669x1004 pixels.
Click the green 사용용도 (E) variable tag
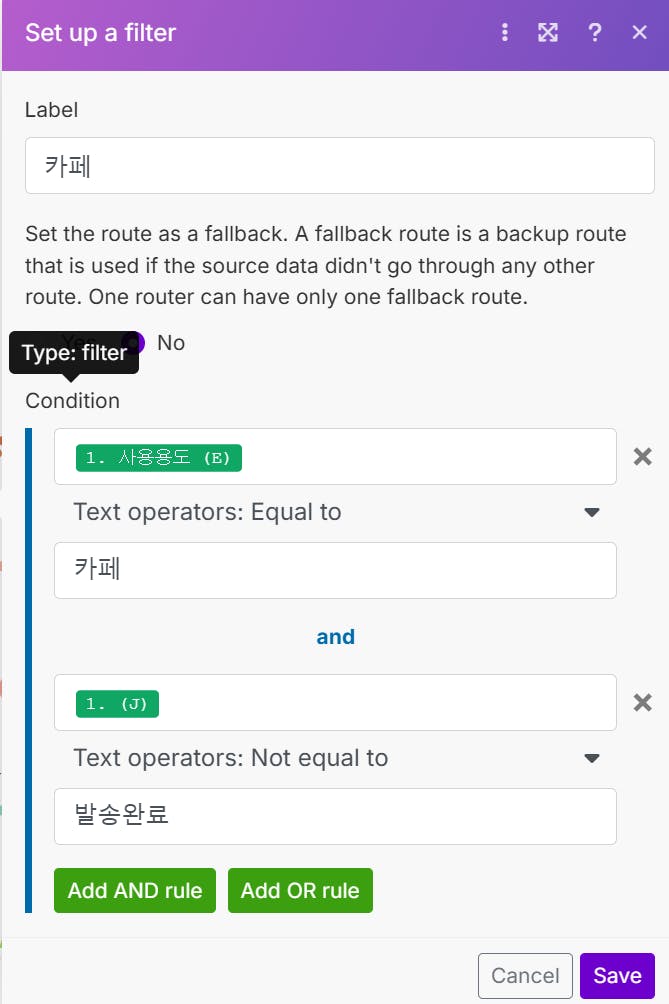coord(159,458)
